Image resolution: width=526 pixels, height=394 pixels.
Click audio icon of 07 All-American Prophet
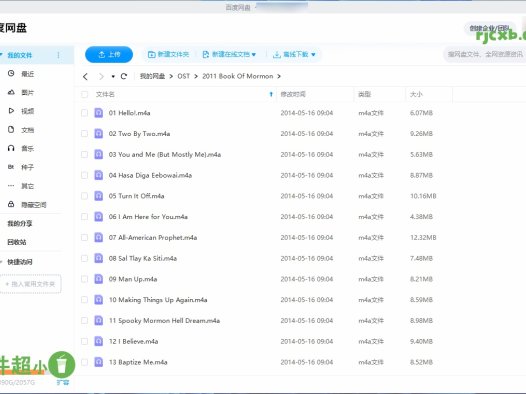point(99,237)
